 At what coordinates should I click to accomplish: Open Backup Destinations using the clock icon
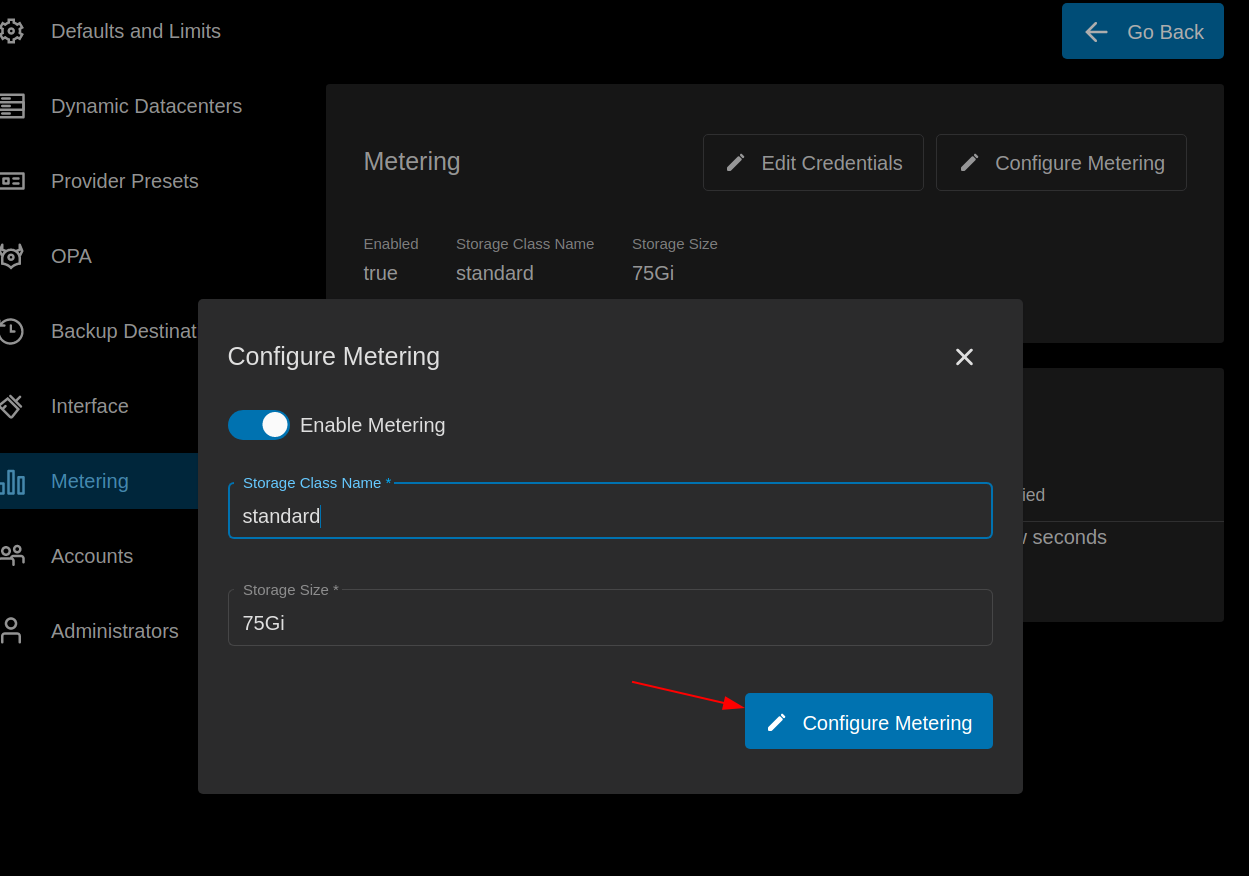tap(13, 331)
